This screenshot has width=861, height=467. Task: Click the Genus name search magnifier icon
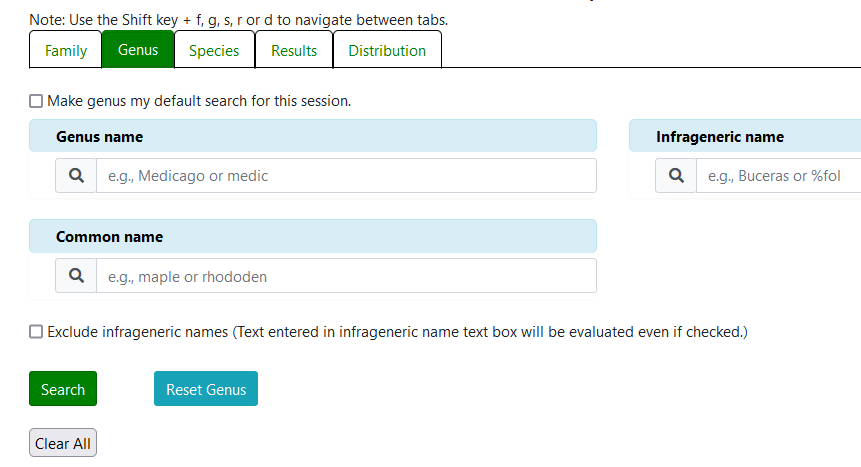76,175
